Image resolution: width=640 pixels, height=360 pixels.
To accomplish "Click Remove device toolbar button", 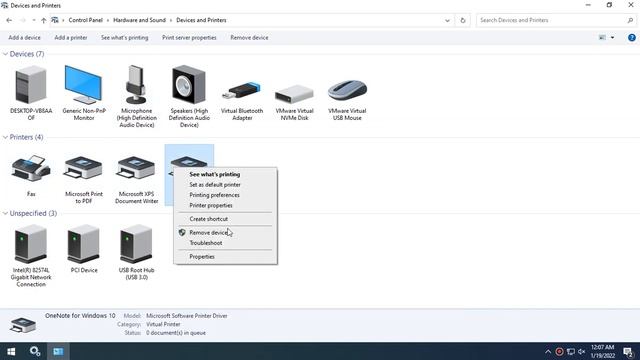I will tap(249, 38).
